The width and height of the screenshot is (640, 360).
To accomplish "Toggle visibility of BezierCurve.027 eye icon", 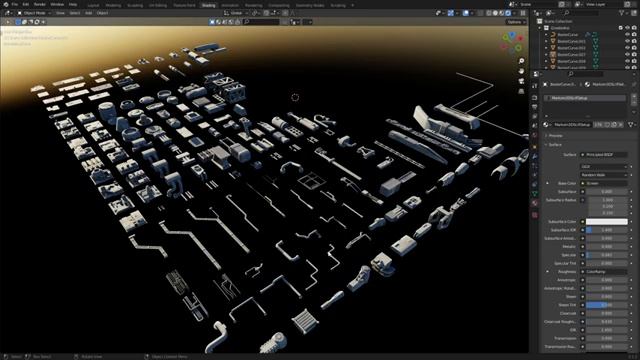I will pyautogui.click(x=627, y=54).
